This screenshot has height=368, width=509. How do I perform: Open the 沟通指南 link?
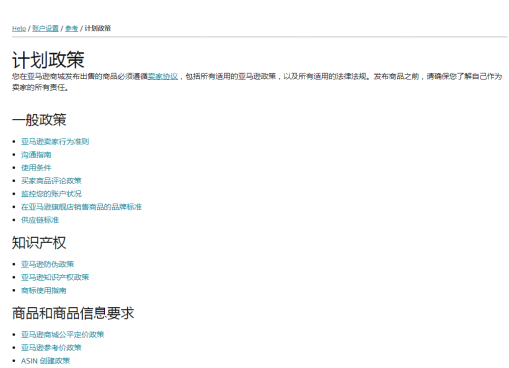(36, 155)
